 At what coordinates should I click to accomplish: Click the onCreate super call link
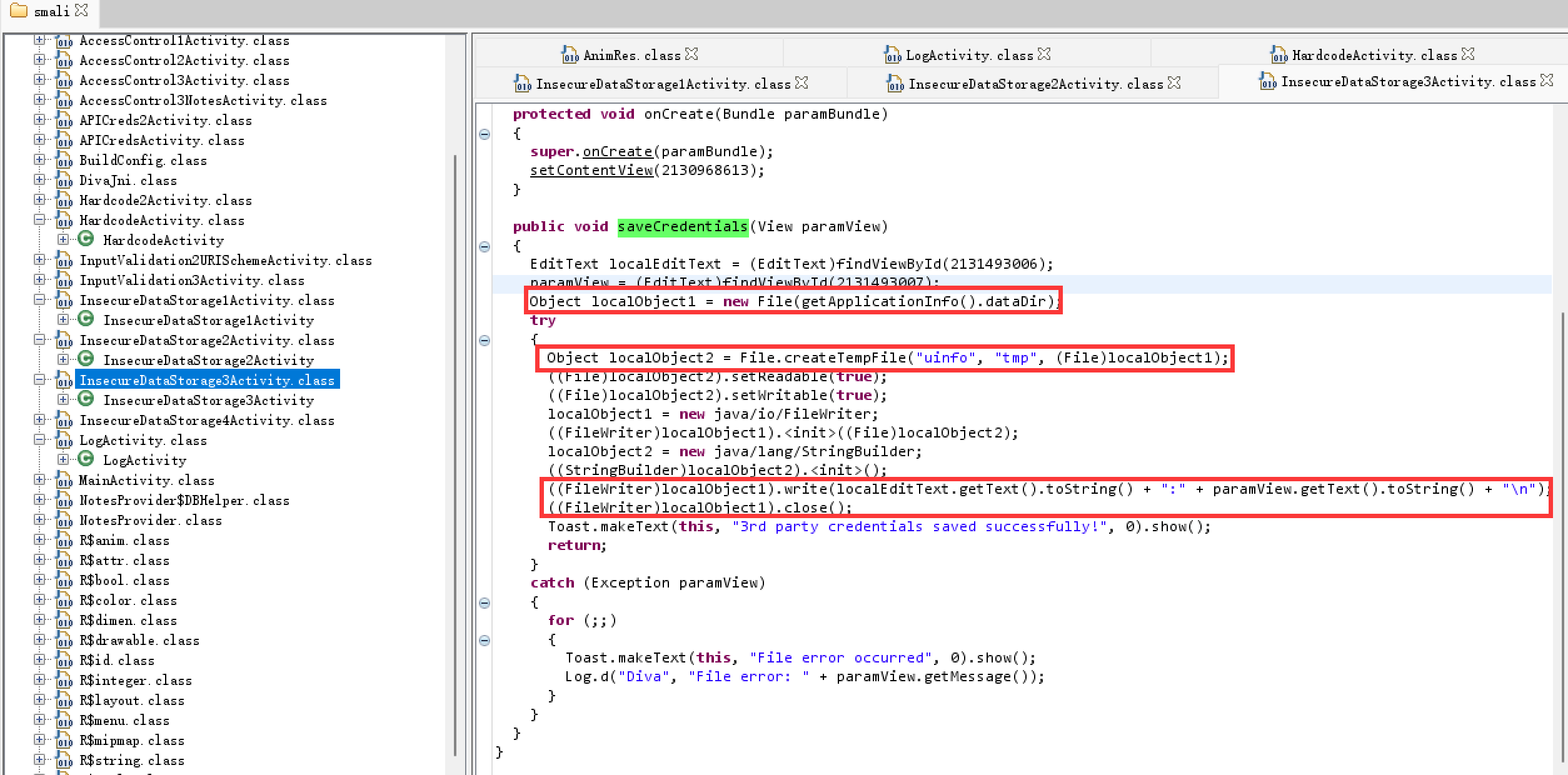[x=618, y=152]
